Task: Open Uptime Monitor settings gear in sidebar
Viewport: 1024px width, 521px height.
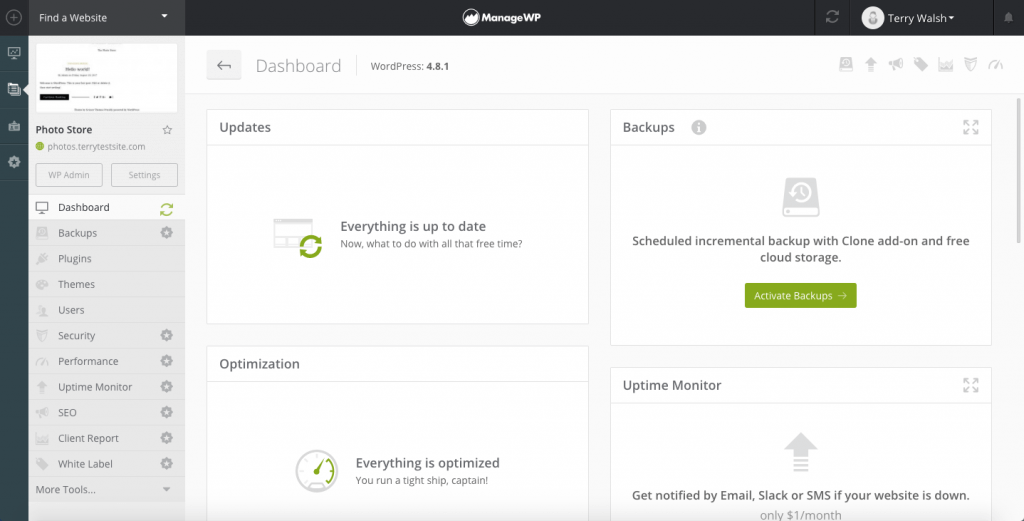Action: click(x=167, y=387)
